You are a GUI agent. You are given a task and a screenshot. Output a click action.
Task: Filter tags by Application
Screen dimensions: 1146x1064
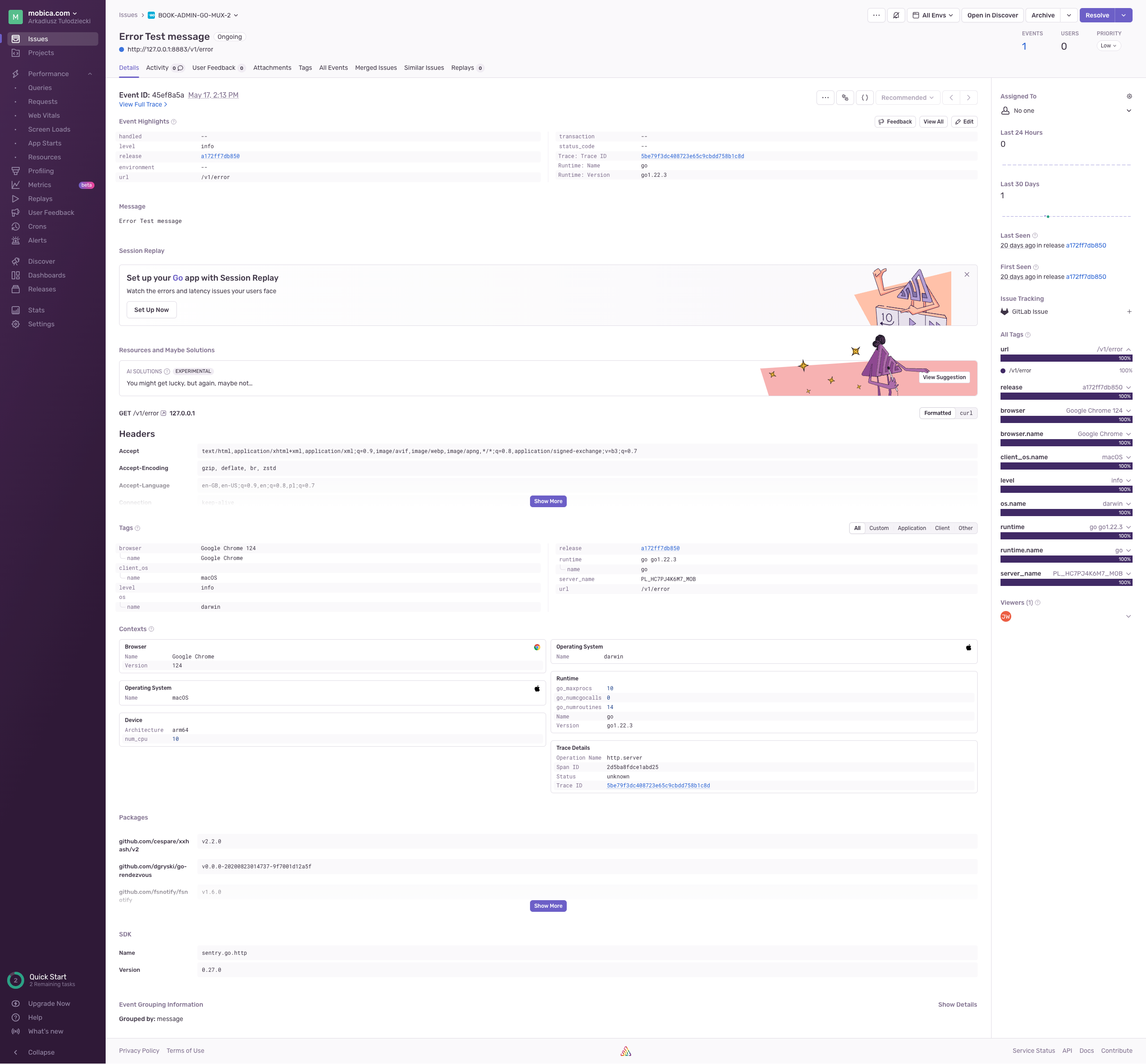coord(911,528)
